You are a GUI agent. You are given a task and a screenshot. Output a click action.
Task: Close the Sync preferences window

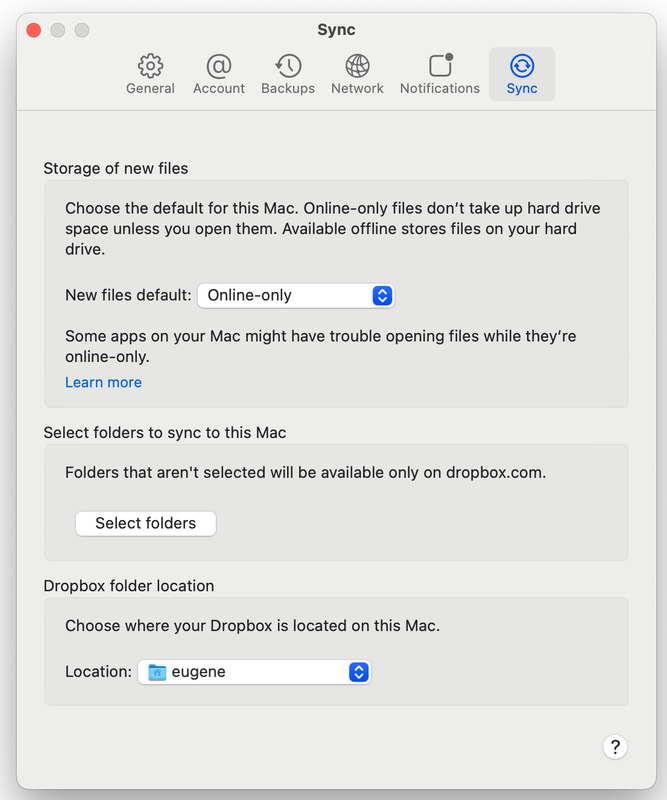[33, 30]
